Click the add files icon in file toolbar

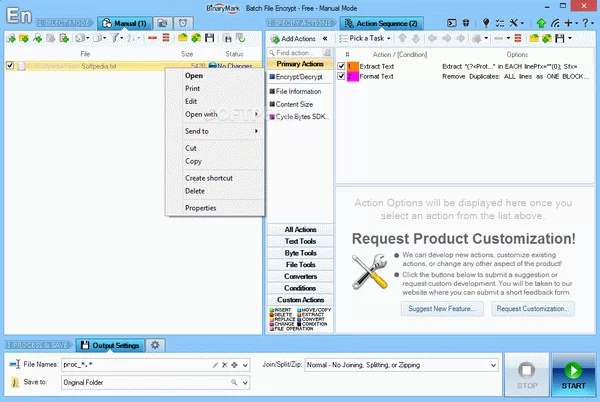11,38
